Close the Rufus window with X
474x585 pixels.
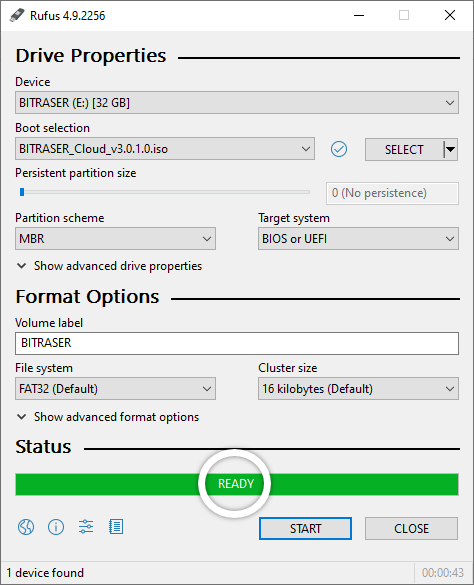pyautogui.click(x=450, y=15)
